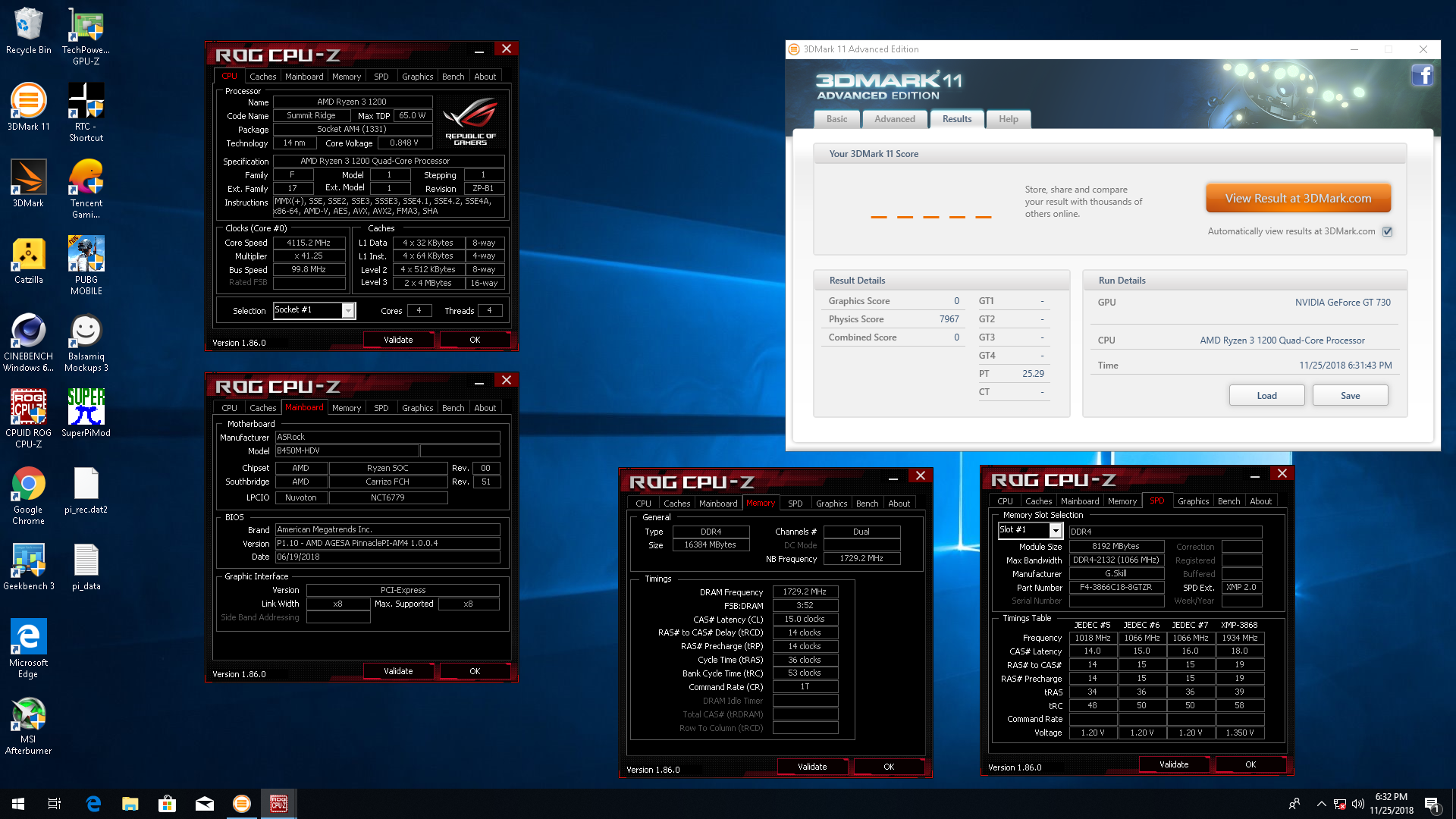The image size is (1456, 819).
Task: Toggle automatically view results at 3DMark.com
Action: coord(1387,231)
